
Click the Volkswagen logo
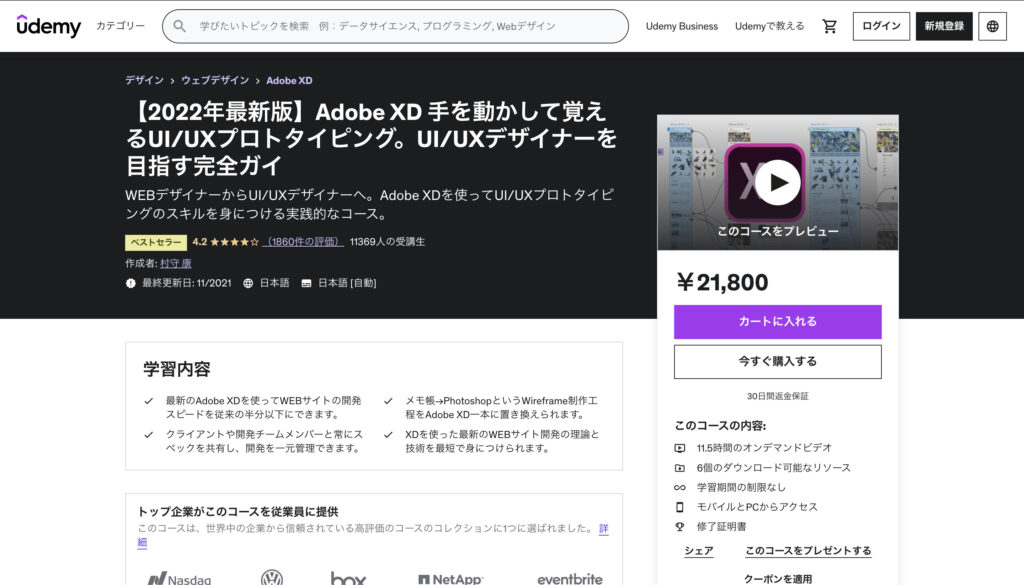click(272, 577)
